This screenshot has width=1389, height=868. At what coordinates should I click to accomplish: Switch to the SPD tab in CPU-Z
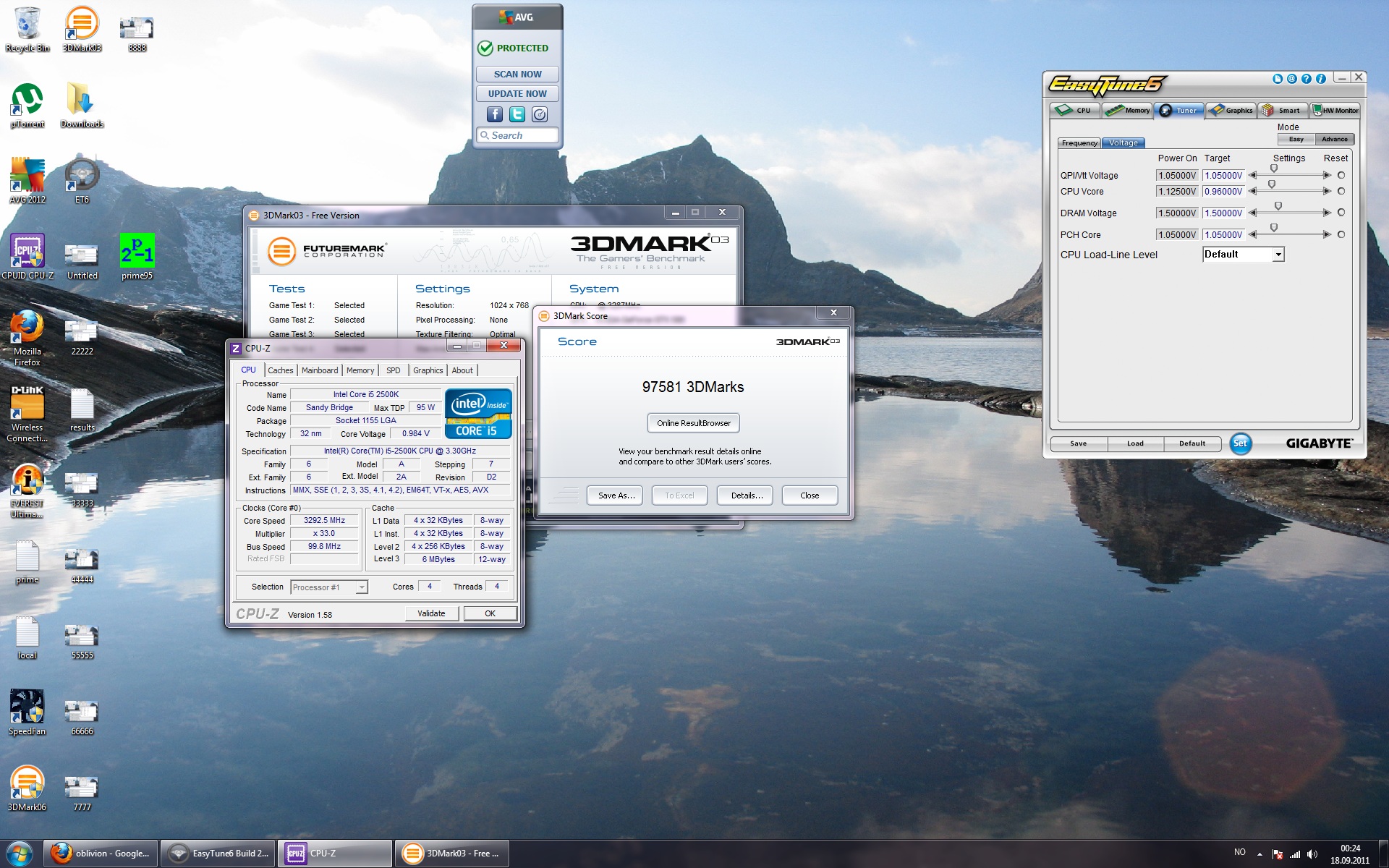point(393,370)
